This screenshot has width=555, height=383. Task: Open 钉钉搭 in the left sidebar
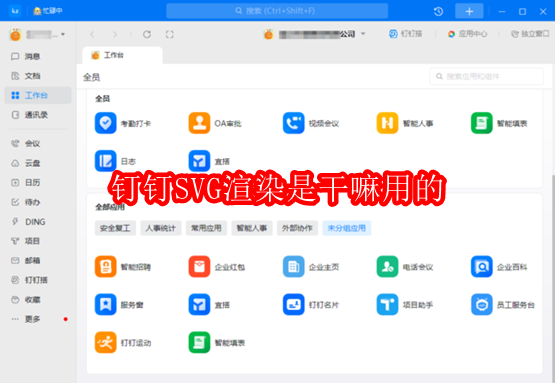point(38,280)
